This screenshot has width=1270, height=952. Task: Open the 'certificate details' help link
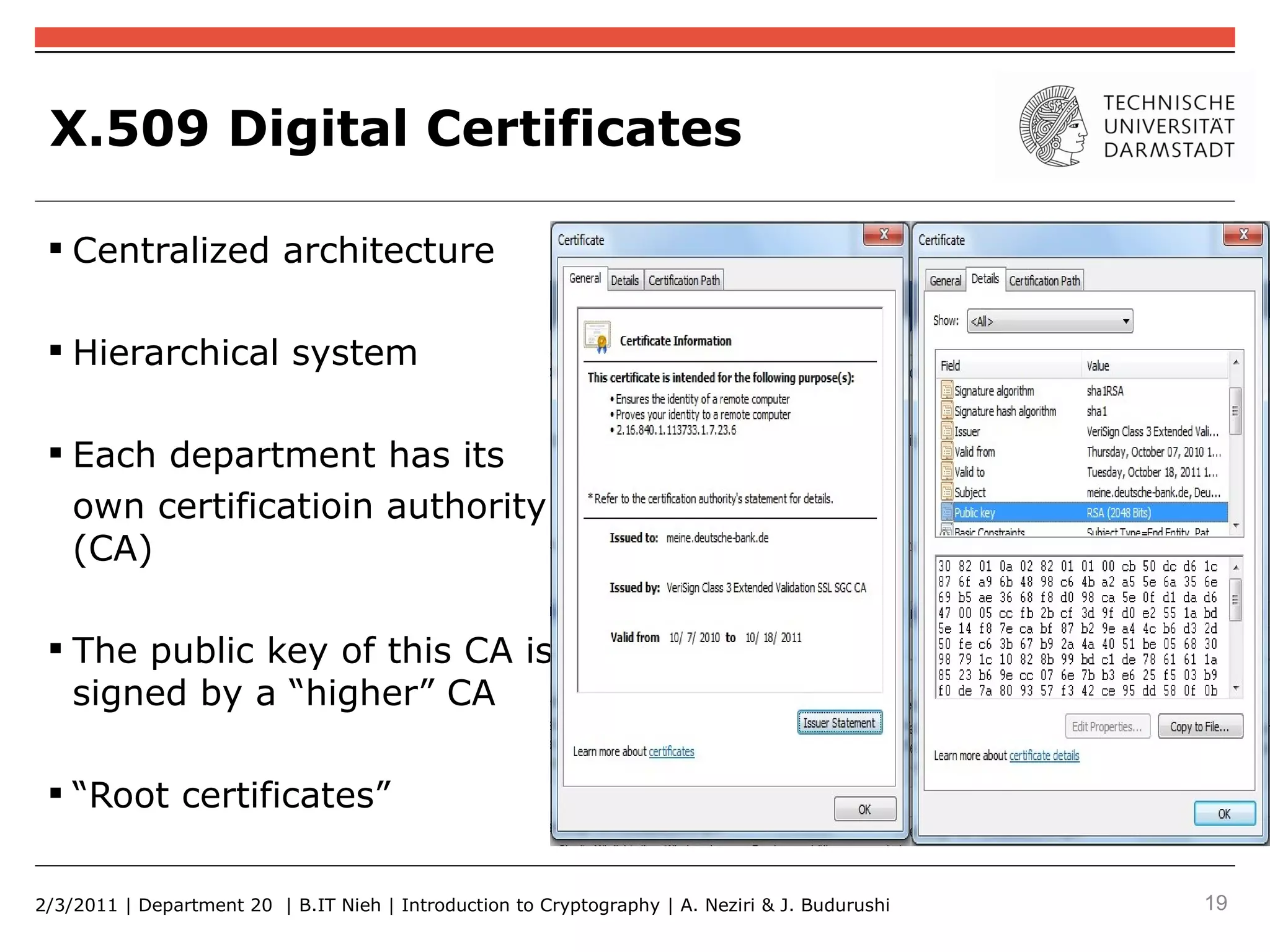(1044, 755)
